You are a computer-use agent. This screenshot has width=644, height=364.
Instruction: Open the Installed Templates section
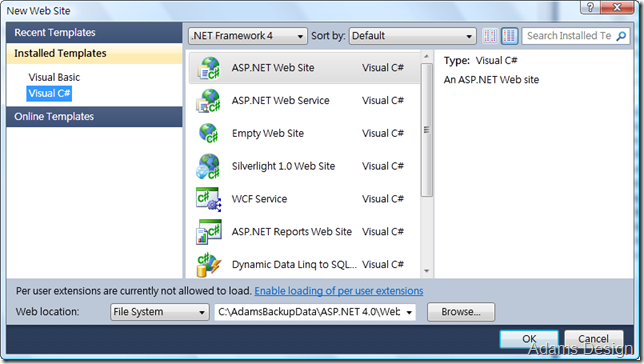click(x=94, y=53)
